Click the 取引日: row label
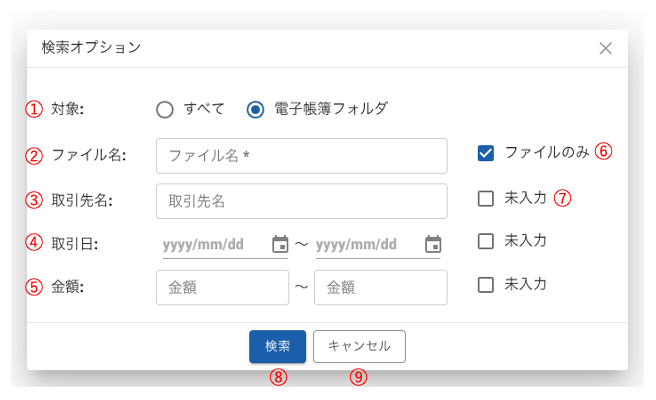Viewport: 656px width, 400px height. (74, 243)
